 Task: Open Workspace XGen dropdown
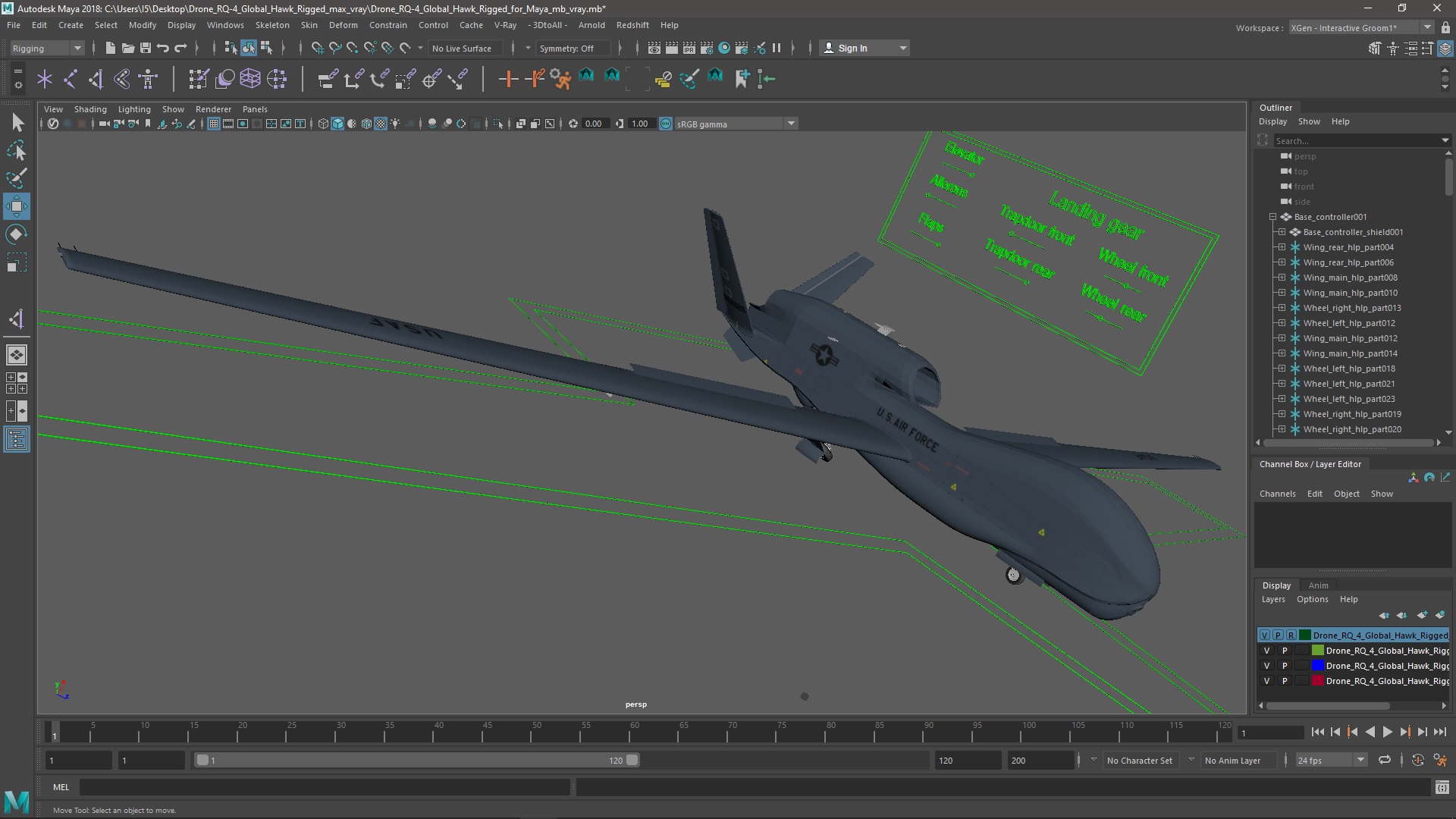coord(1361,28)
